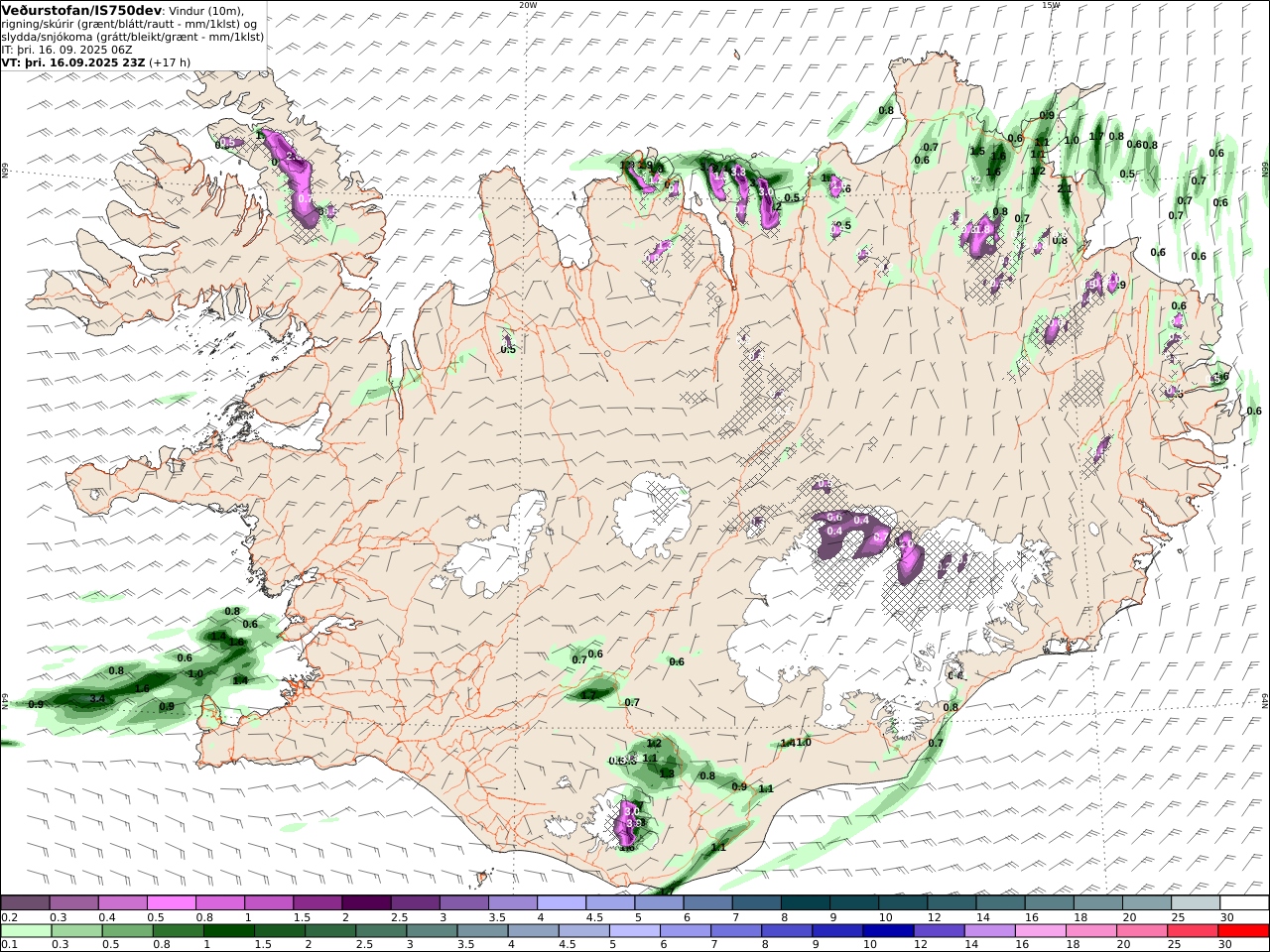Pick the 1 darkest green rain swatch in the bottom row
Image resolution: width=1270 pixels, height=952 pixels.
[x=228, y=931]
